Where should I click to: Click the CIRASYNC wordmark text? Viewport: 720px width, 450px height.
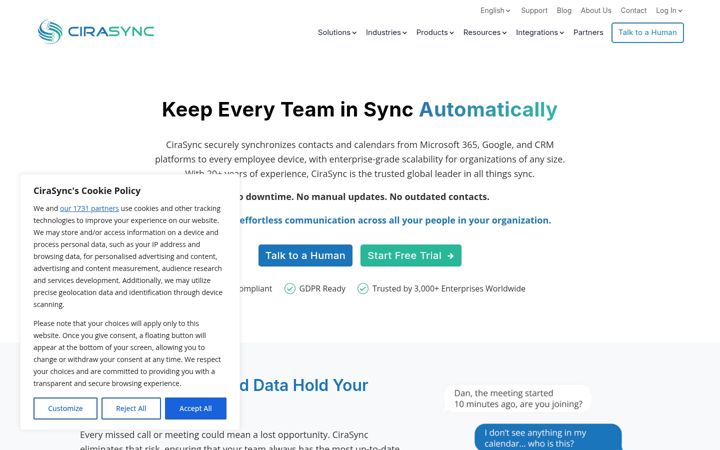click(111, 32)
